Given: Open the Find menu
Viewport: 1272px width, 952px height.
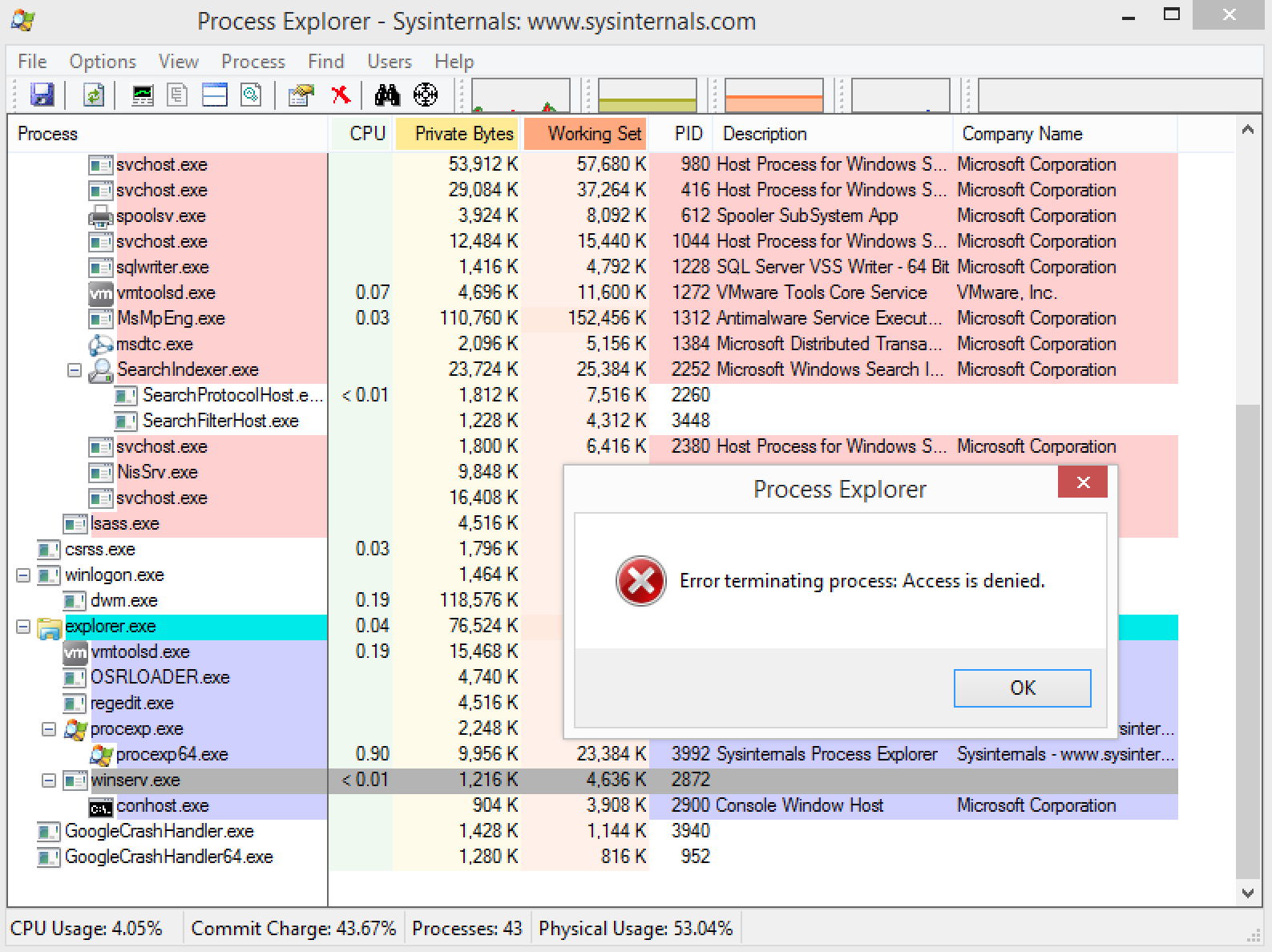Looking at the screenshot, I should coord(325,62).
